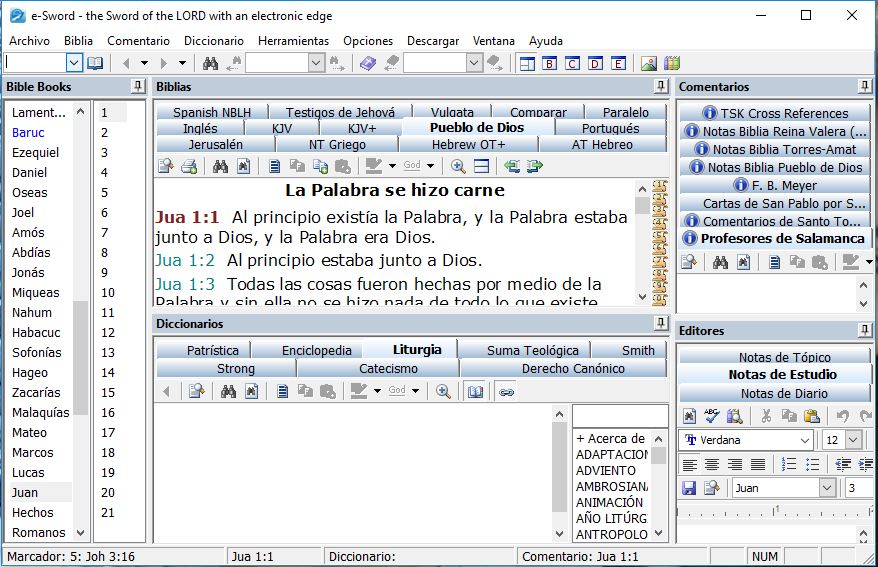Toggle the Editores panel pin

click(864, 330)
